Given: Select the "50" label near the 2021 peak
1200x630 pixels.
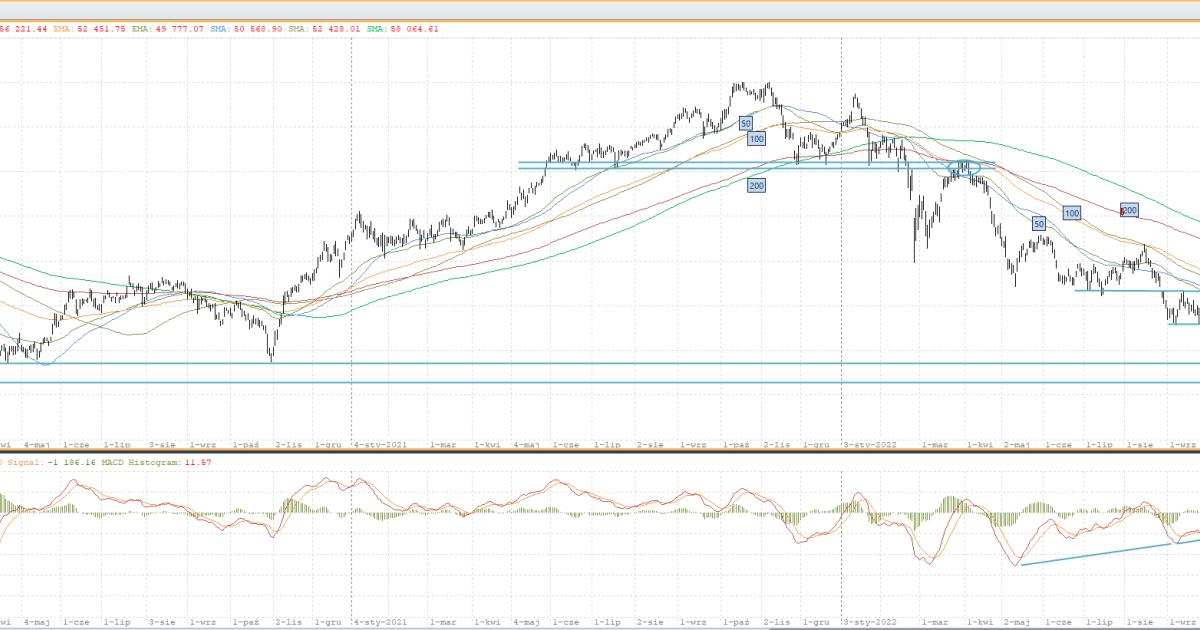Looking at the screenshot, I should click(745, 122).
